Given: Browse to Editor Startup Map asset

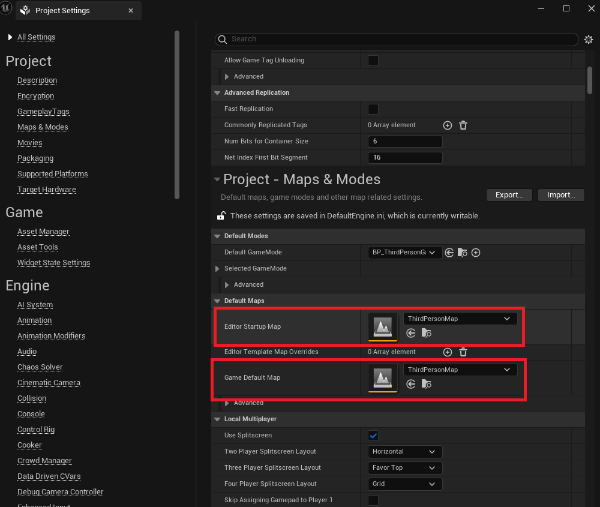Looking at the screenshot, I should 426,333.
